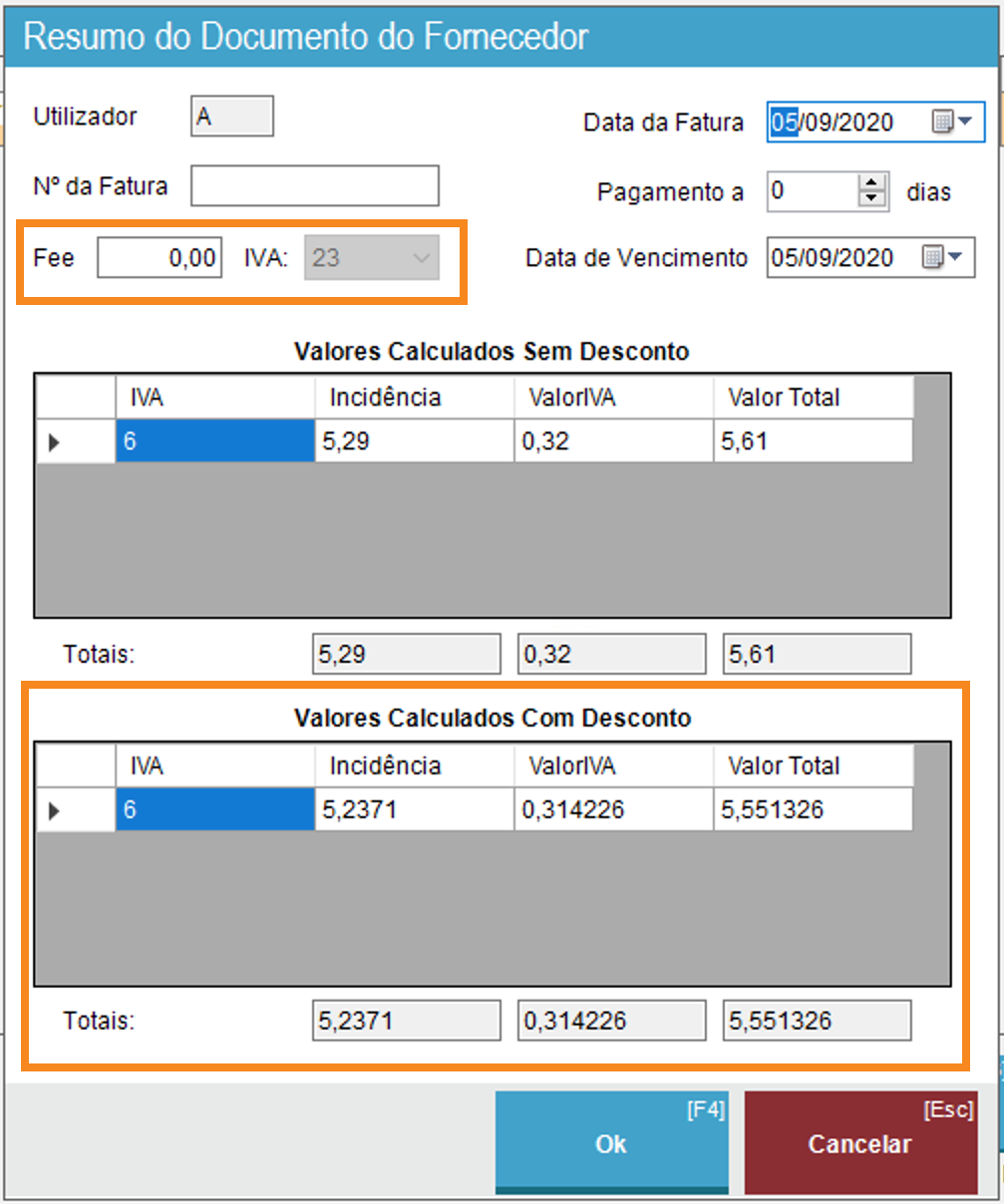
Task: Click the Fee amount field
Action: [160, 258]
